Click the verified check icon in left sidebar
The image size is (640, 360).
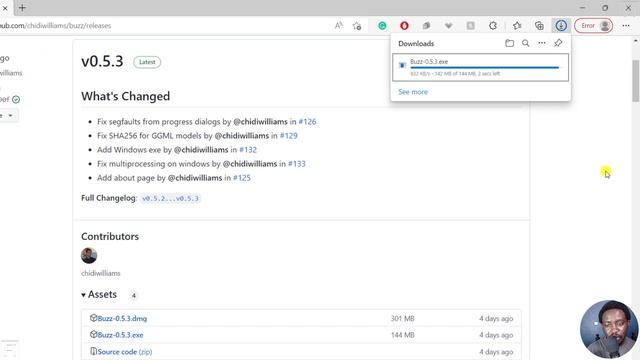(x=16, y=99)
